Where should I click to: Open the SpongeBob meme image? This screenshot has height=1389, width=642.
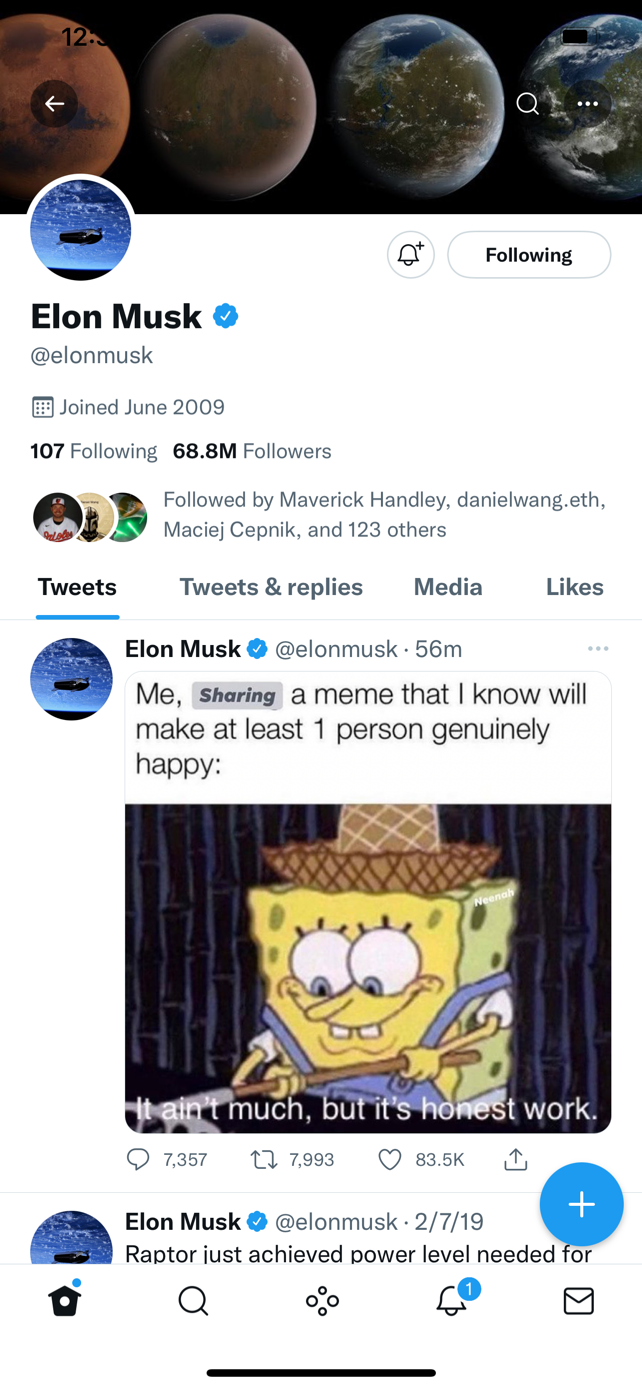(x=368, y=967)
